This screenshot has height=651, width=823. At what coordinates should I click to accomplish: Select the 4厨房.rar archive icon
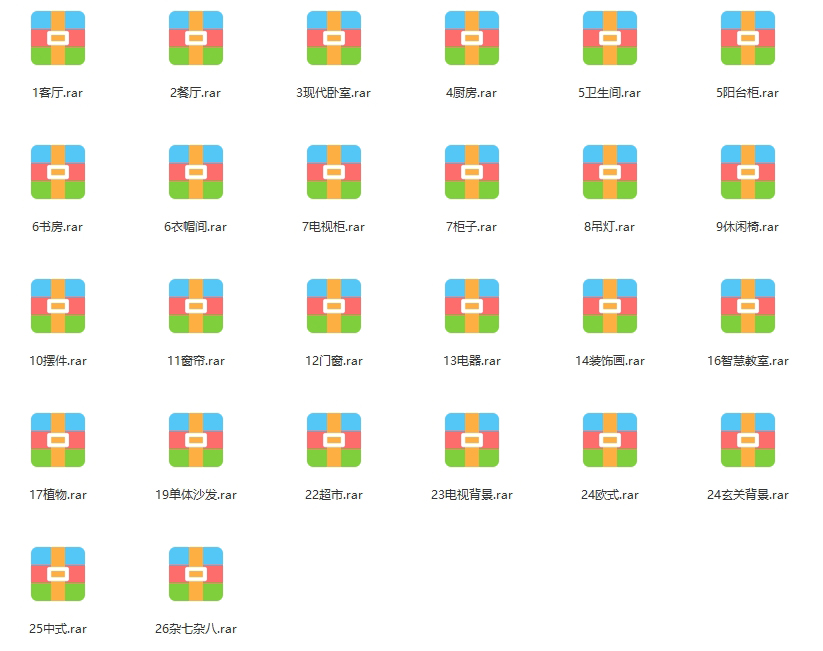472,38
